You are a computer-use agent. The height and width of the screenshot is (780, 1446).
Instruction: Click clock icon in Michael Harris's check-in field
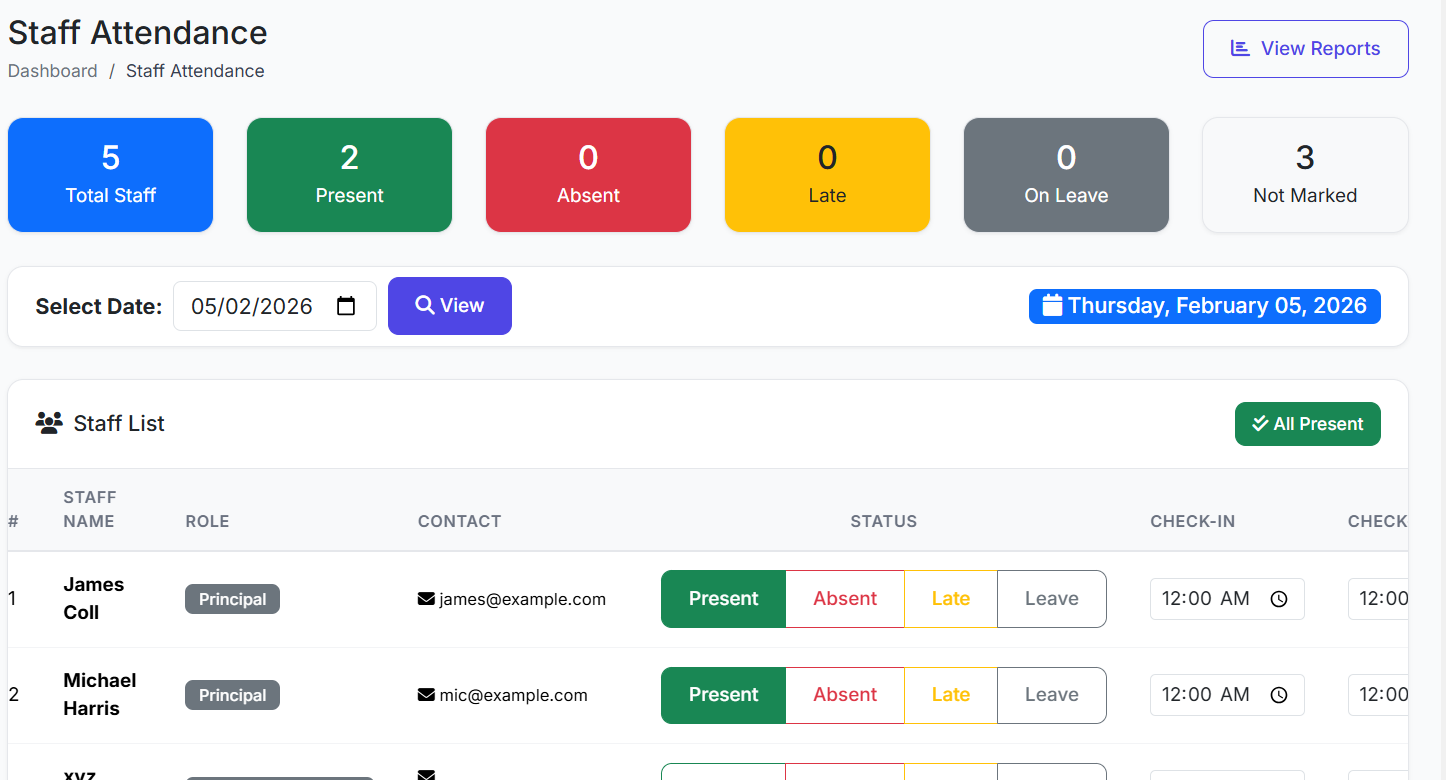[1278, 695]
